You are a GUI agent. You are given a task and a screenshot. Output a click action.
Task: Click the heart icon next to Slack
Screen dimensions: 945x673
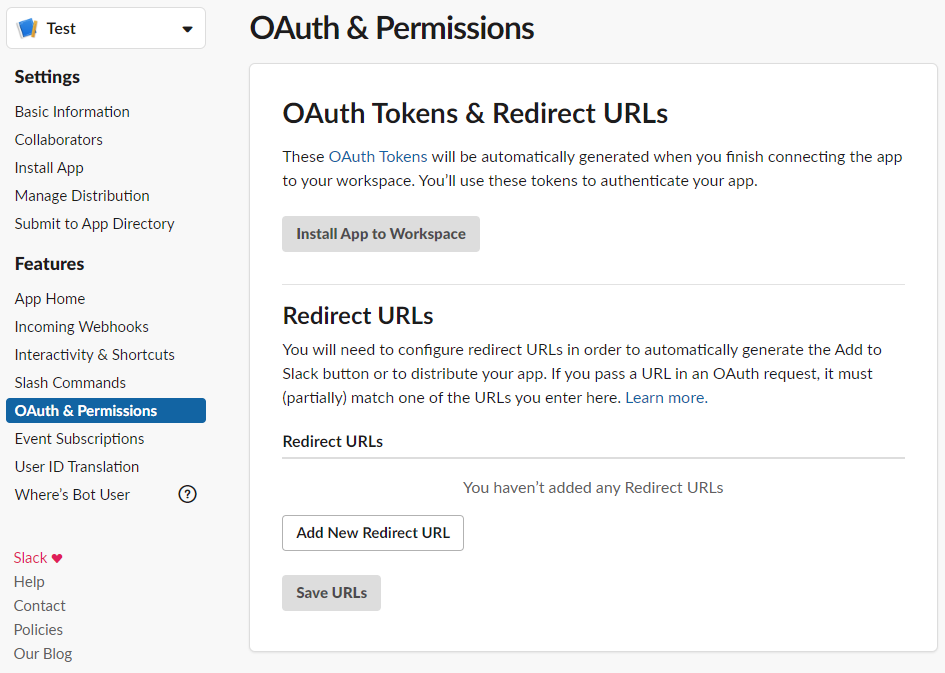point(58,557)
